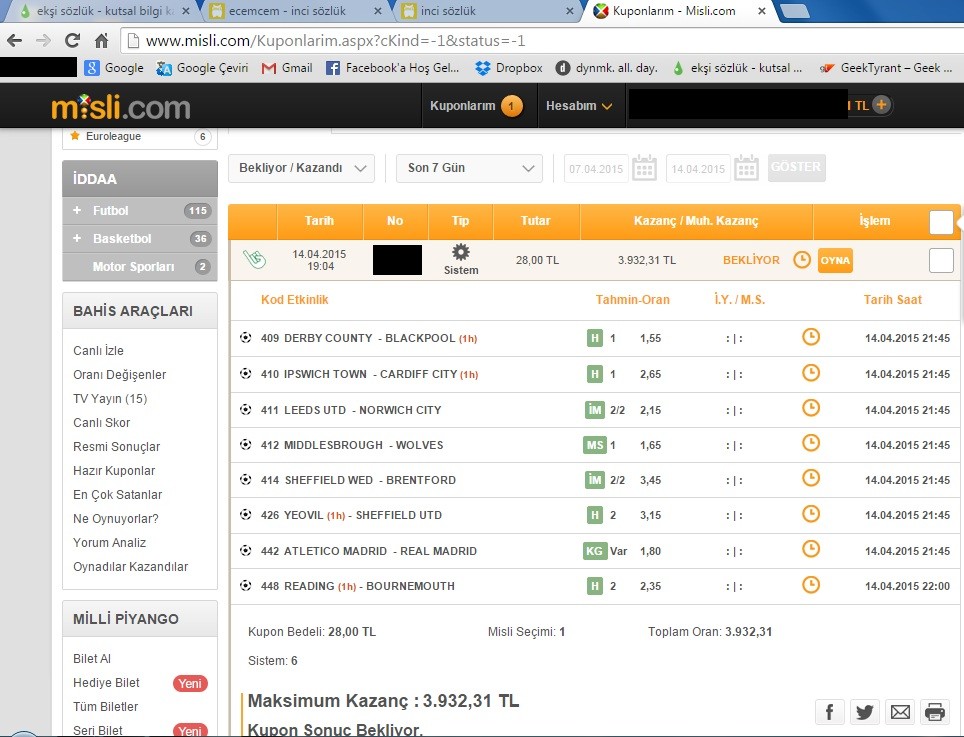The image size is (964, 737).
Task: Share the coupon on Facebook
Action: point(829,712)
